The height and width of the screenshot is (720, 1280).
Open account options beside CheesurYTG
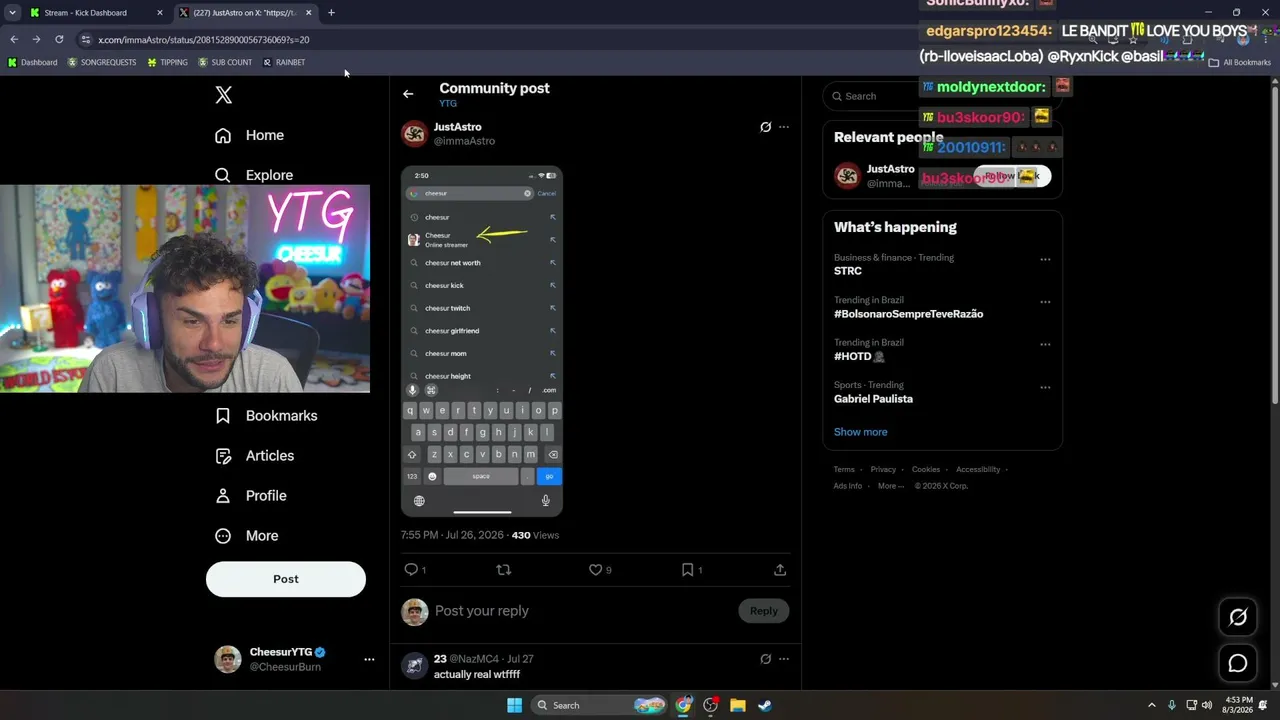coord(369,660)
